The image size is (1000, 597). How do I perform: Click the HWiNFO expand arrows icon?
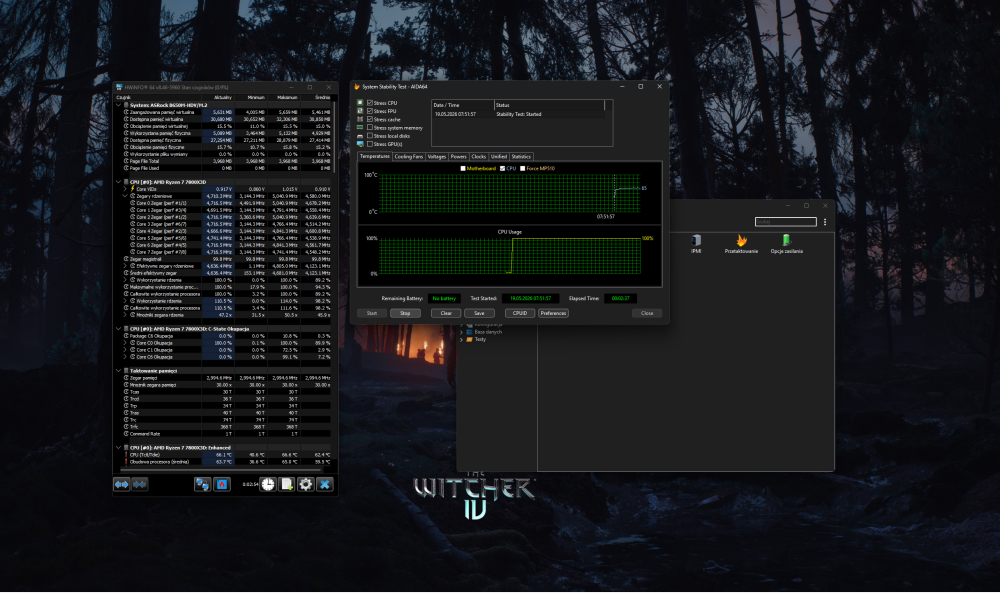click(122, 485)
